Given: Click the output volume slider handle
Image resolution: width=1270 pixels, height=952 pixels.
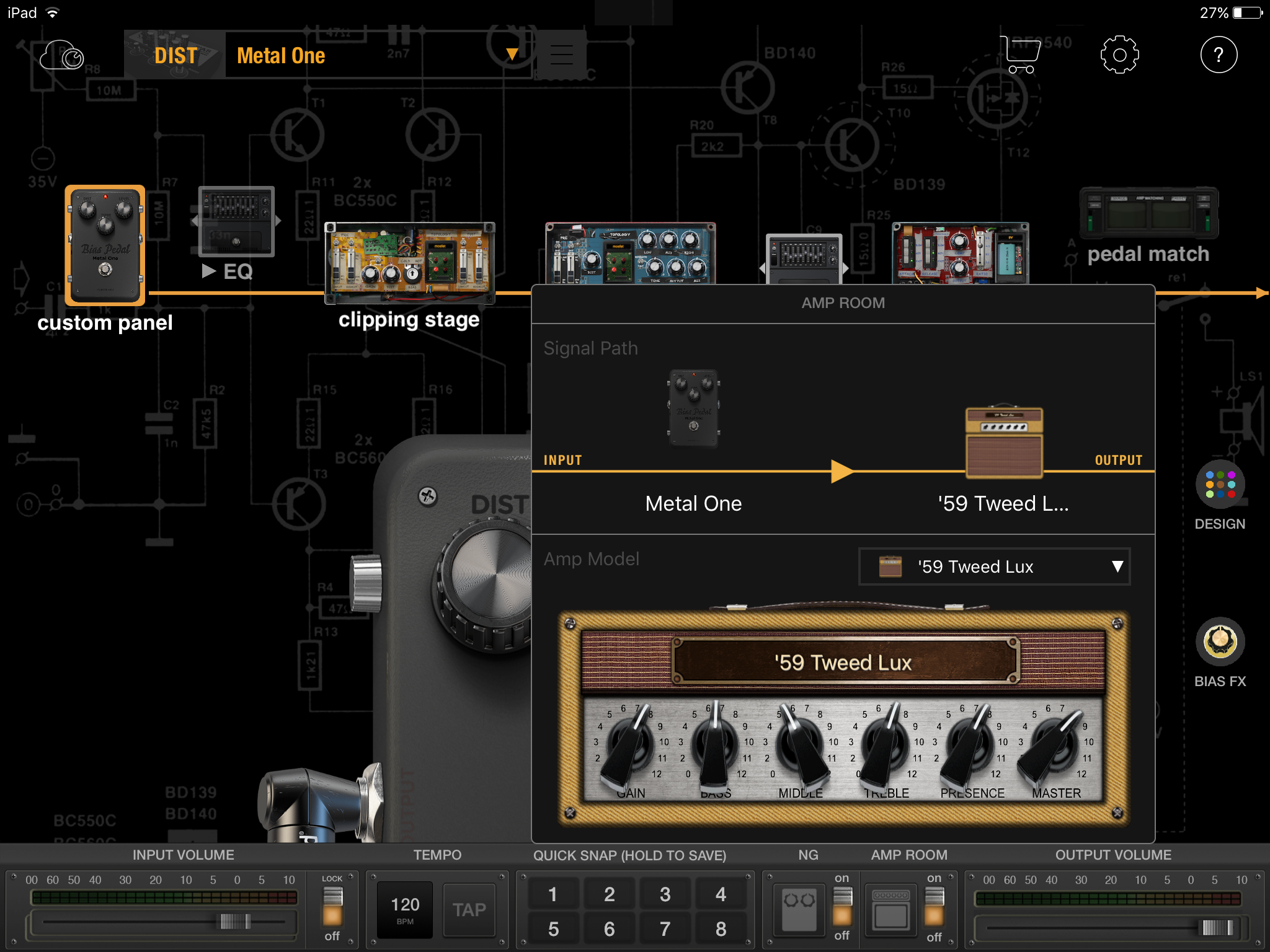Looking at the screenshot, I should pos(1217,927).
